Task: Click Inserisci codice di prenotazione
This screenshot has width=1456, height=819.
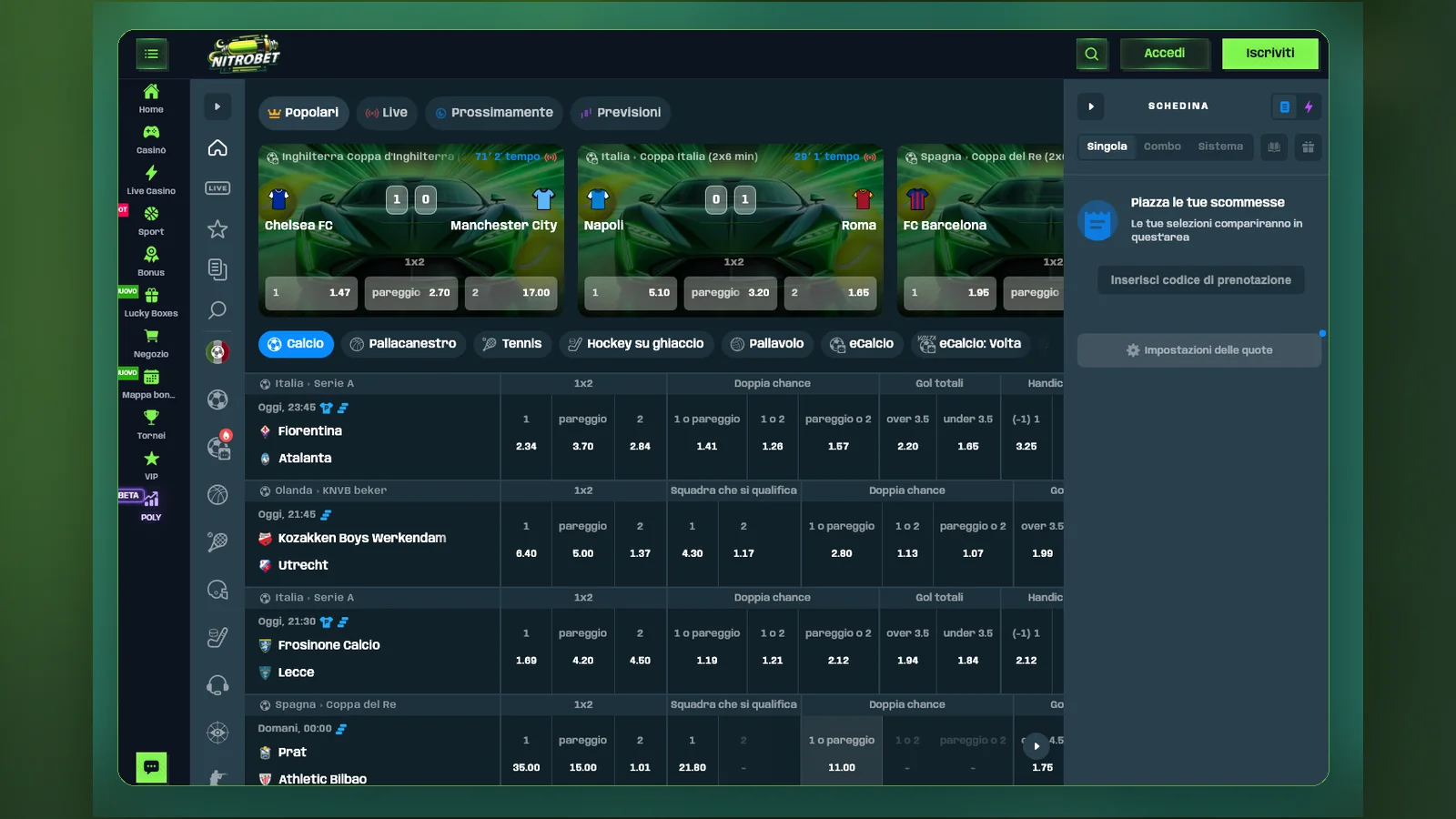Action: (1200, 280)
